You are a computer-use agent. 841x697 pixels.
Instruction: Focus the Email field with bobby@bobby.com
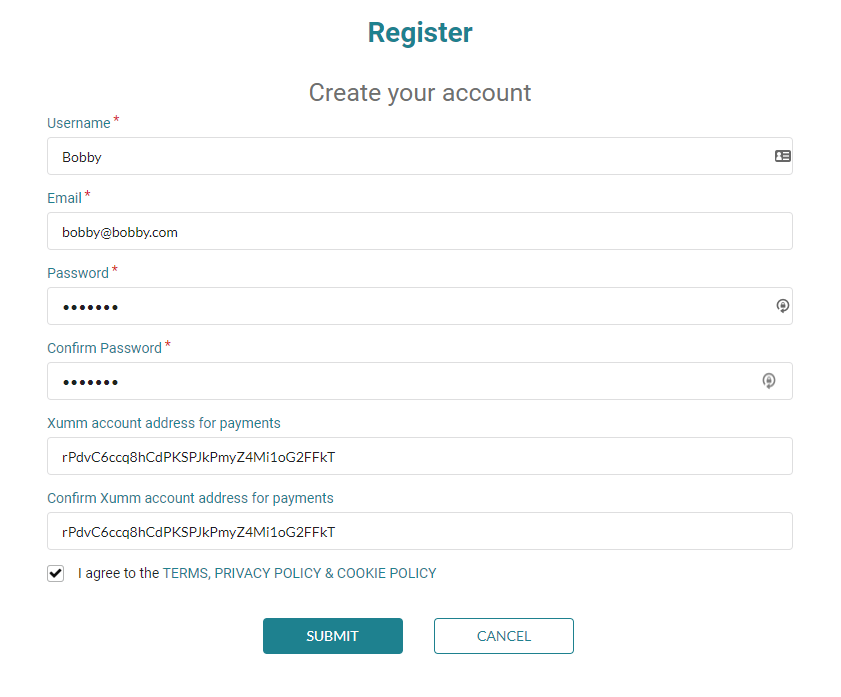(x=420, y=231)
